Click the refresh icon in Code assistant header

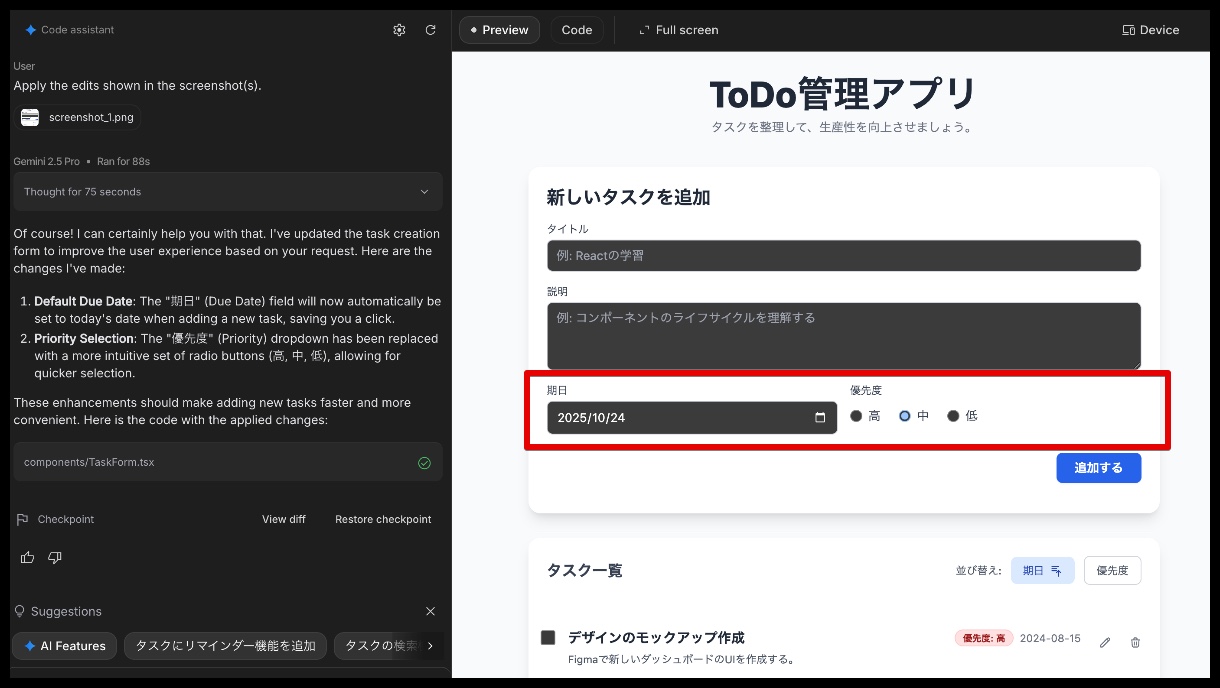coord(430,30)
